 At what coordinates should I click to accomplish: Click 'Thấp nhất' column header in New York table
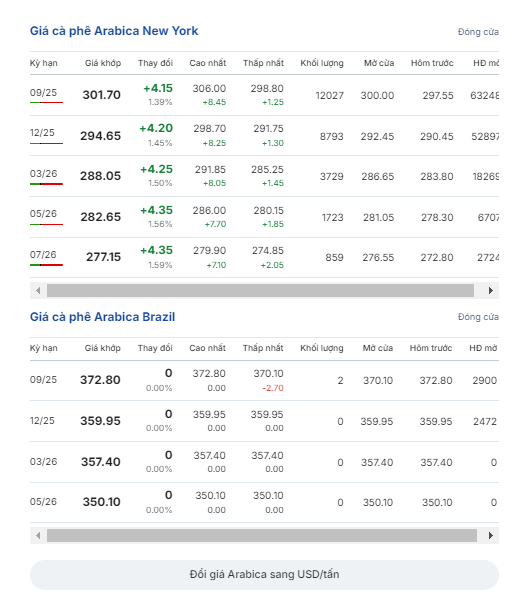coord(263,63)
